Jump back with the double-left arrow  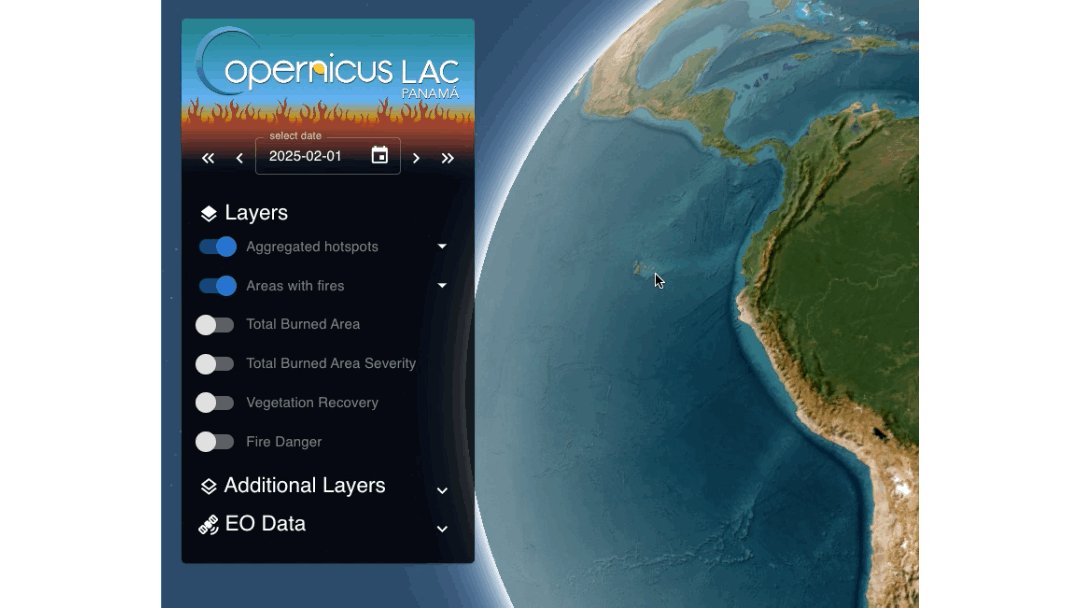click(208, 158)
